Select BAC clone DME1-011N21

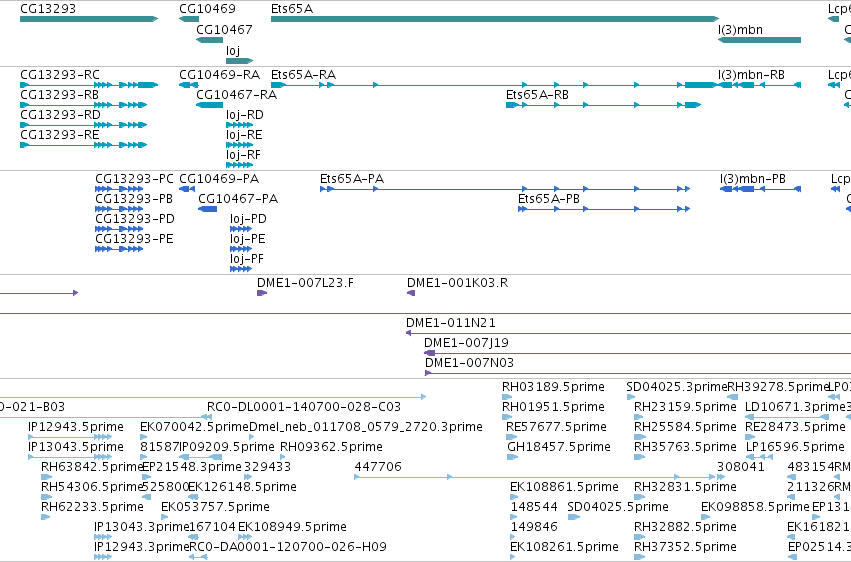pyautogui.click(x=628, y=333)
